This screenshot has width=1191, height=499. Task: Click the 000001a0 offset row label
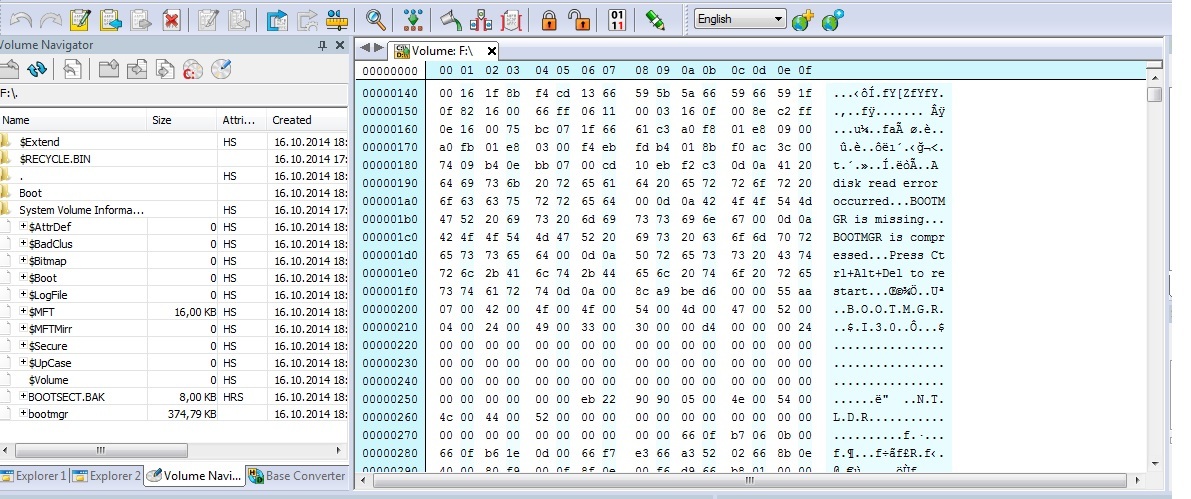[x=390, y=201]
